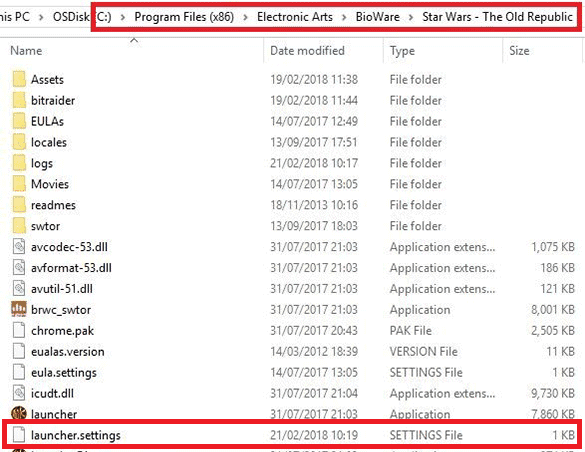Navigate to OSDisk (C:) breadcrumb

click(82, 17)
